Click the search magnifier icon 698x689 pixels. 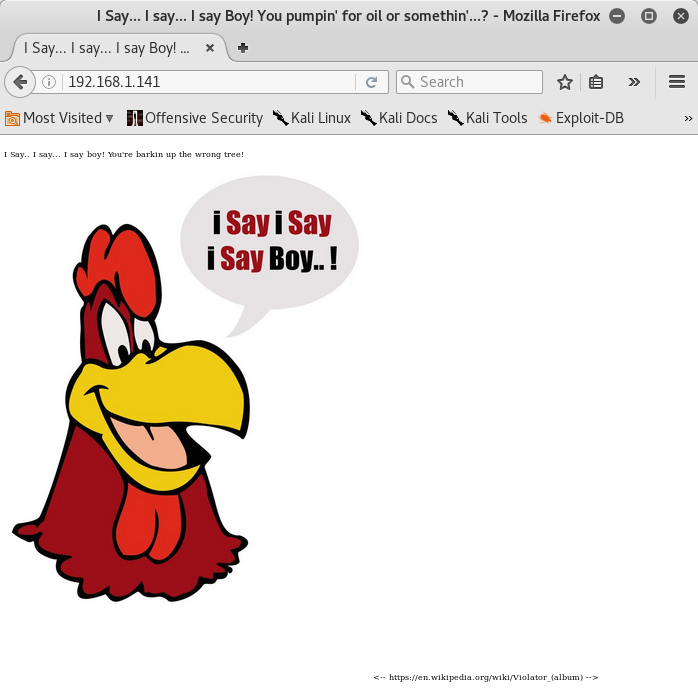tap(407, 81)
